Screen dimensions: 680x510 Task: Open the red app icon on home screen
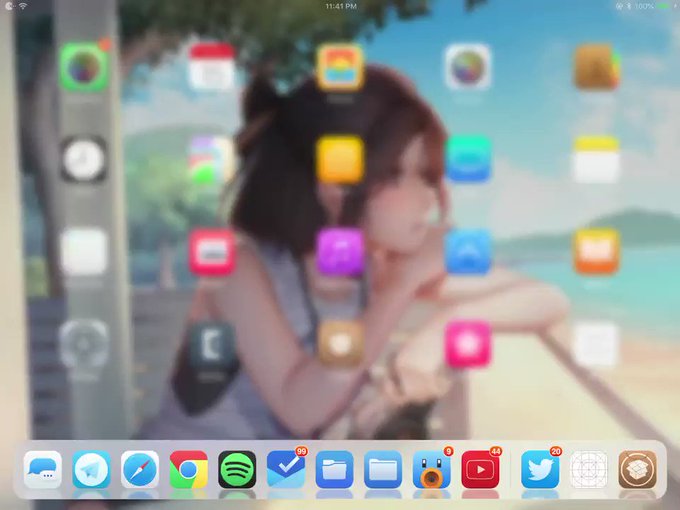click(x=212, y=252)
